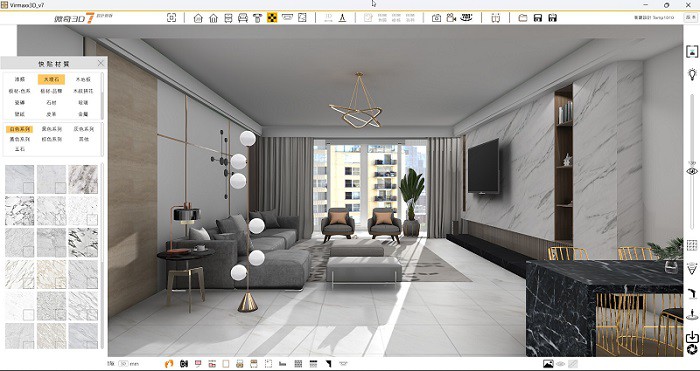This screenshot has width=700, height=371.
Task: Select the 玉石 series filter
Action: [x=19, y=149]
